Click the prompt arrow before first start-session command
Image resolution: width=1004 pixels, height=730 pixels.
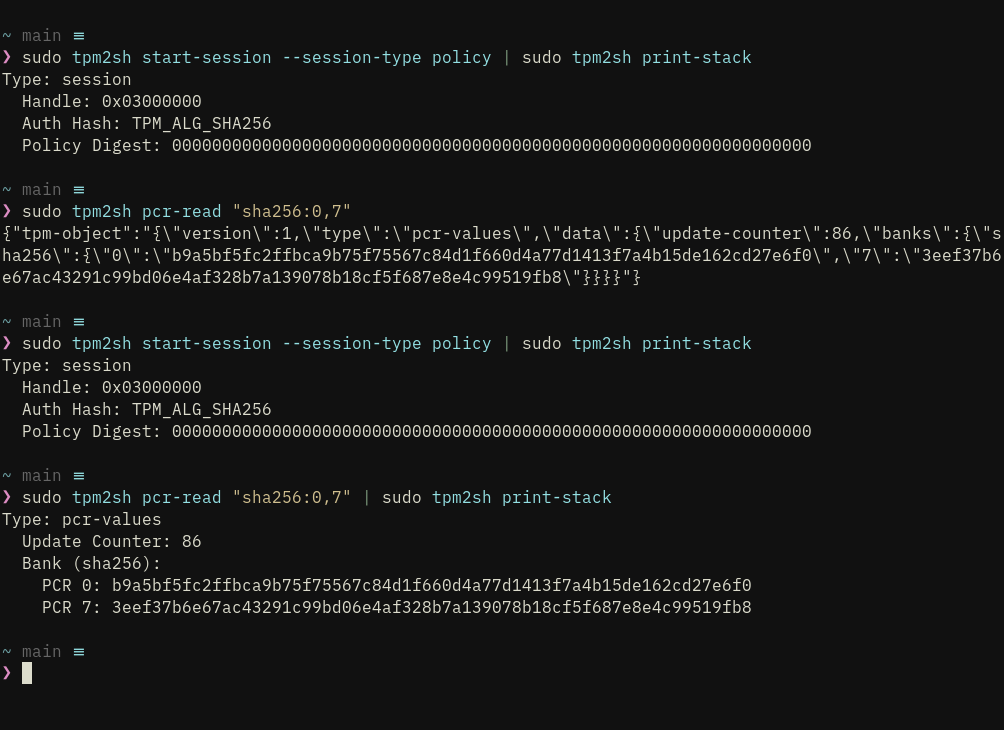pos(7,57)
